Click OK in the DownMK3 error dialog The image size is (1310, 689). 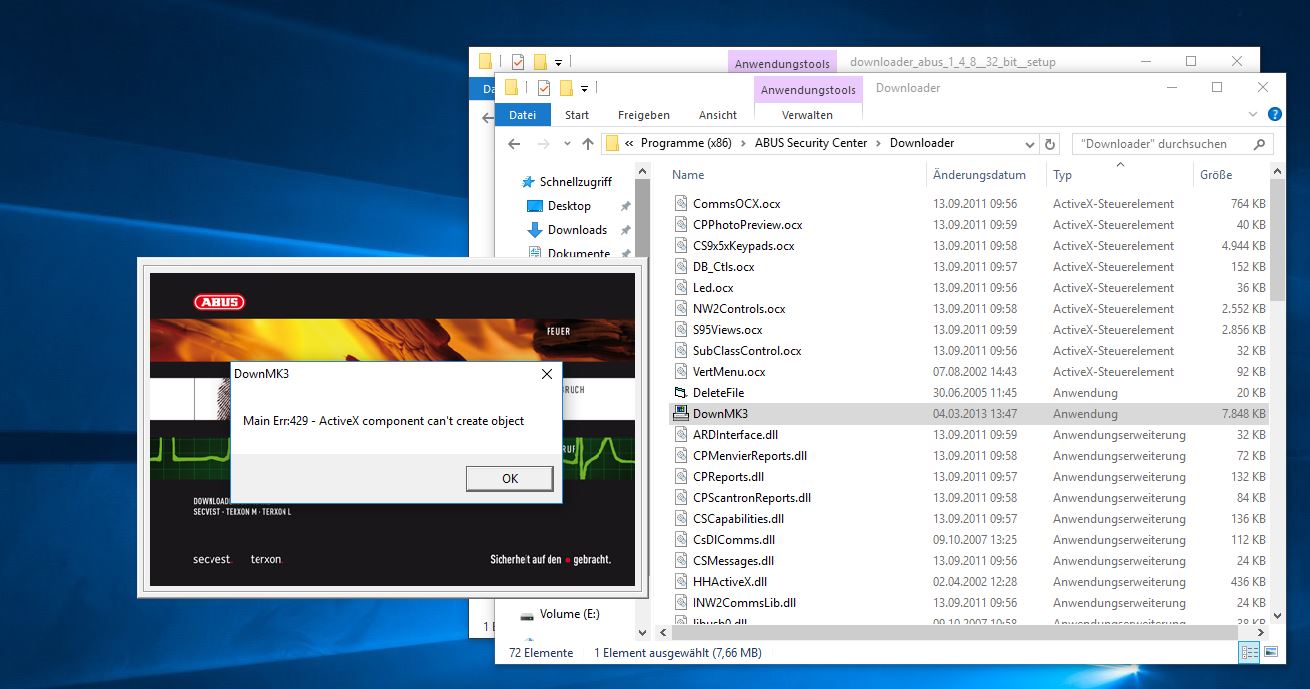tap(509, 478)
